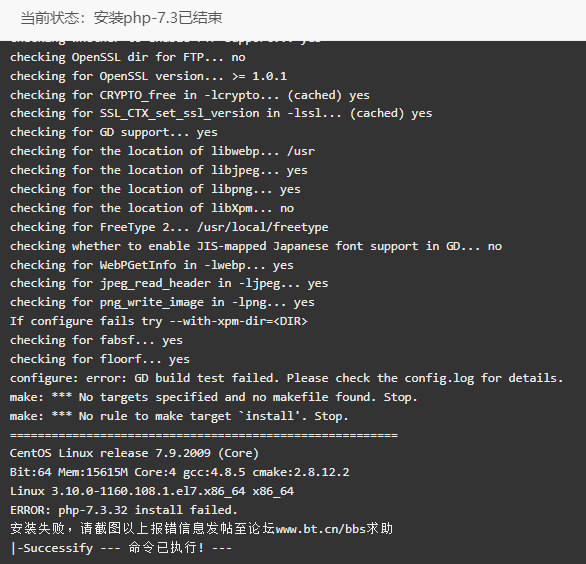This screenshot has height=564, width=586.
Task: Click the 'No rule to make target install' line
Action: pyautogui.click(x=179, y=416)
